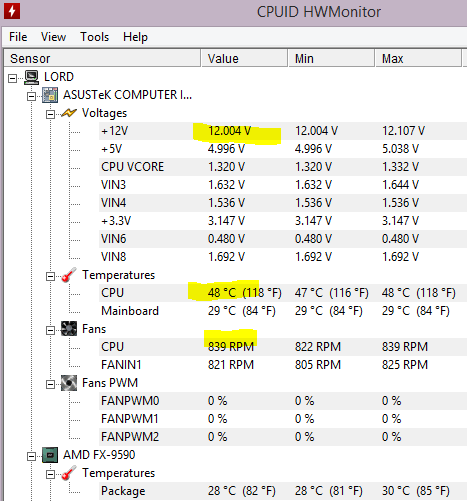Click the 48 °C (118 °F) current CPU value
467x501 pixels.
tap(245, 293)
